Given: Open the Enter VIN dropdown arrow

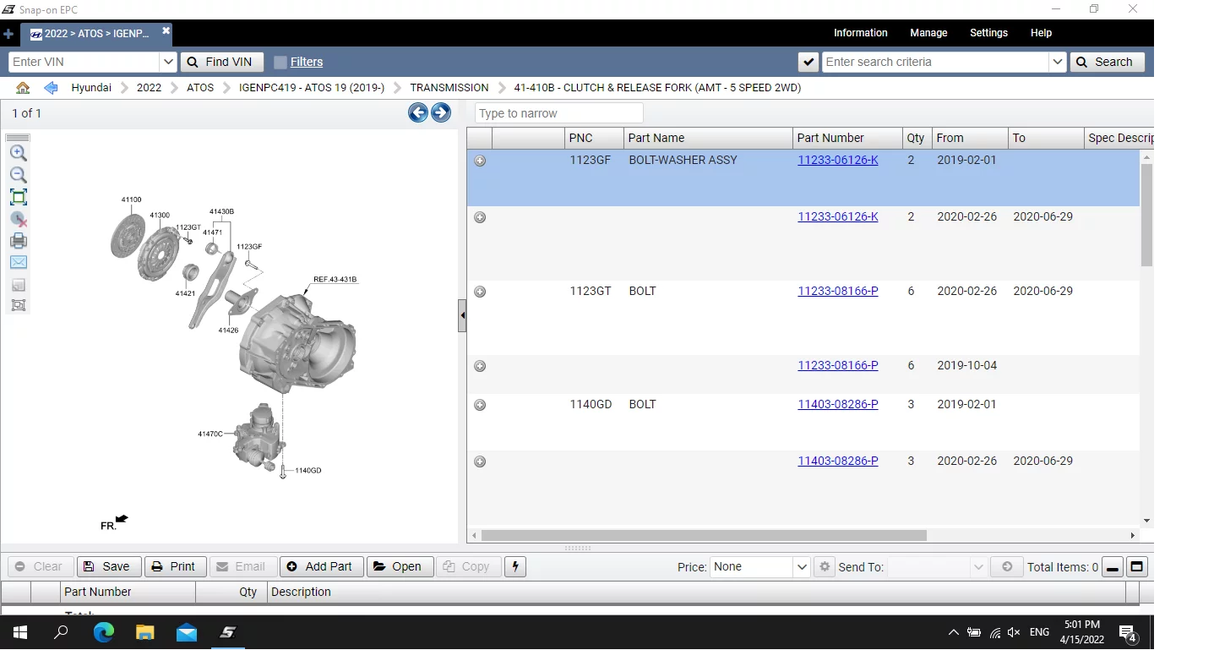Looking at the screenshot, I should [168, 62].
